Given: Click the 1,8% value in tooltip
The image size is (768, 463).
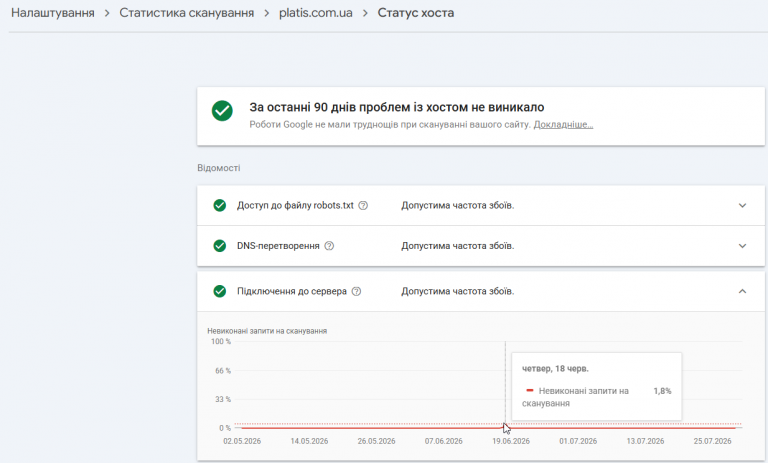Looking at the screenshot, I should (x=662, y=391).
